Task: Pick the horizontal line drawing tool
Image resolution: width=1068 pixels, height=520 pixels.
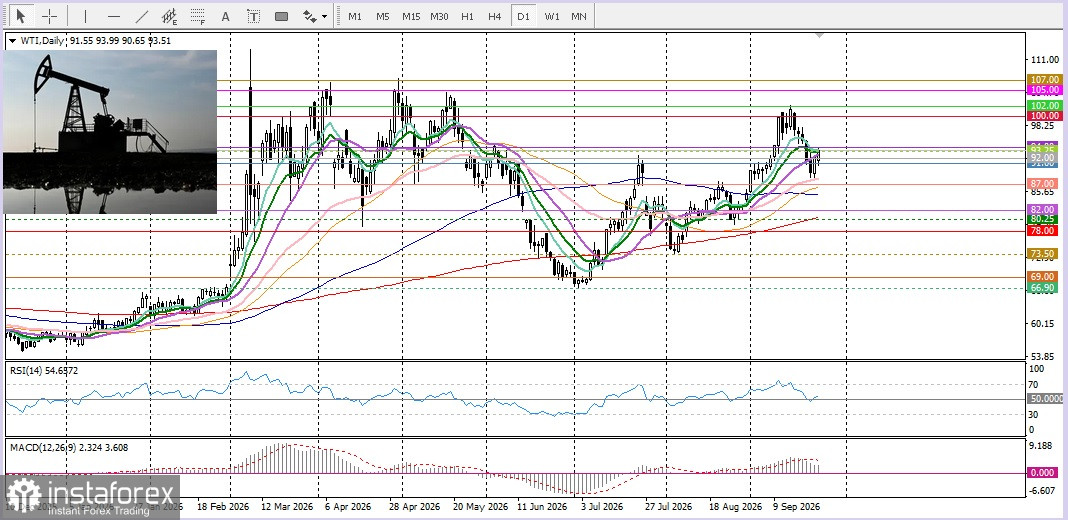Action: click(114, 16)
